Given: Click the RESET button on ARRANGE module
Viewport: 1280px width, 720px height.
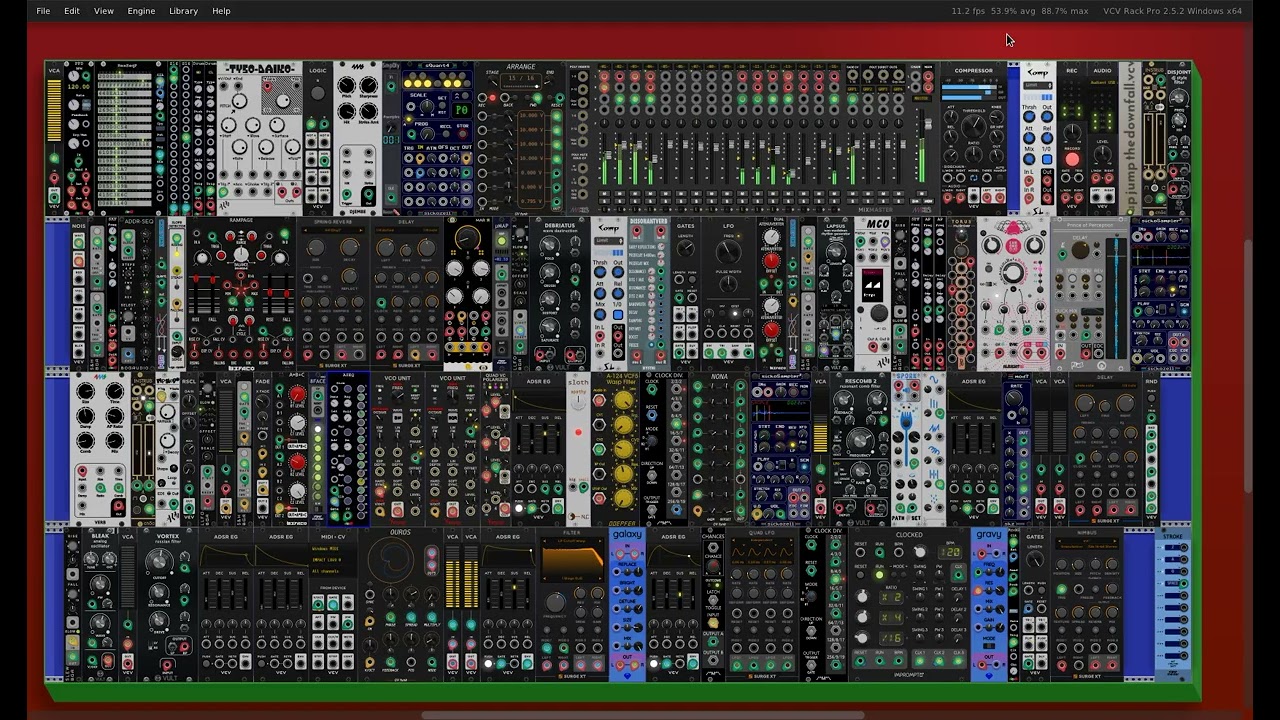Looking at the screenshot, I should [550, 98].
